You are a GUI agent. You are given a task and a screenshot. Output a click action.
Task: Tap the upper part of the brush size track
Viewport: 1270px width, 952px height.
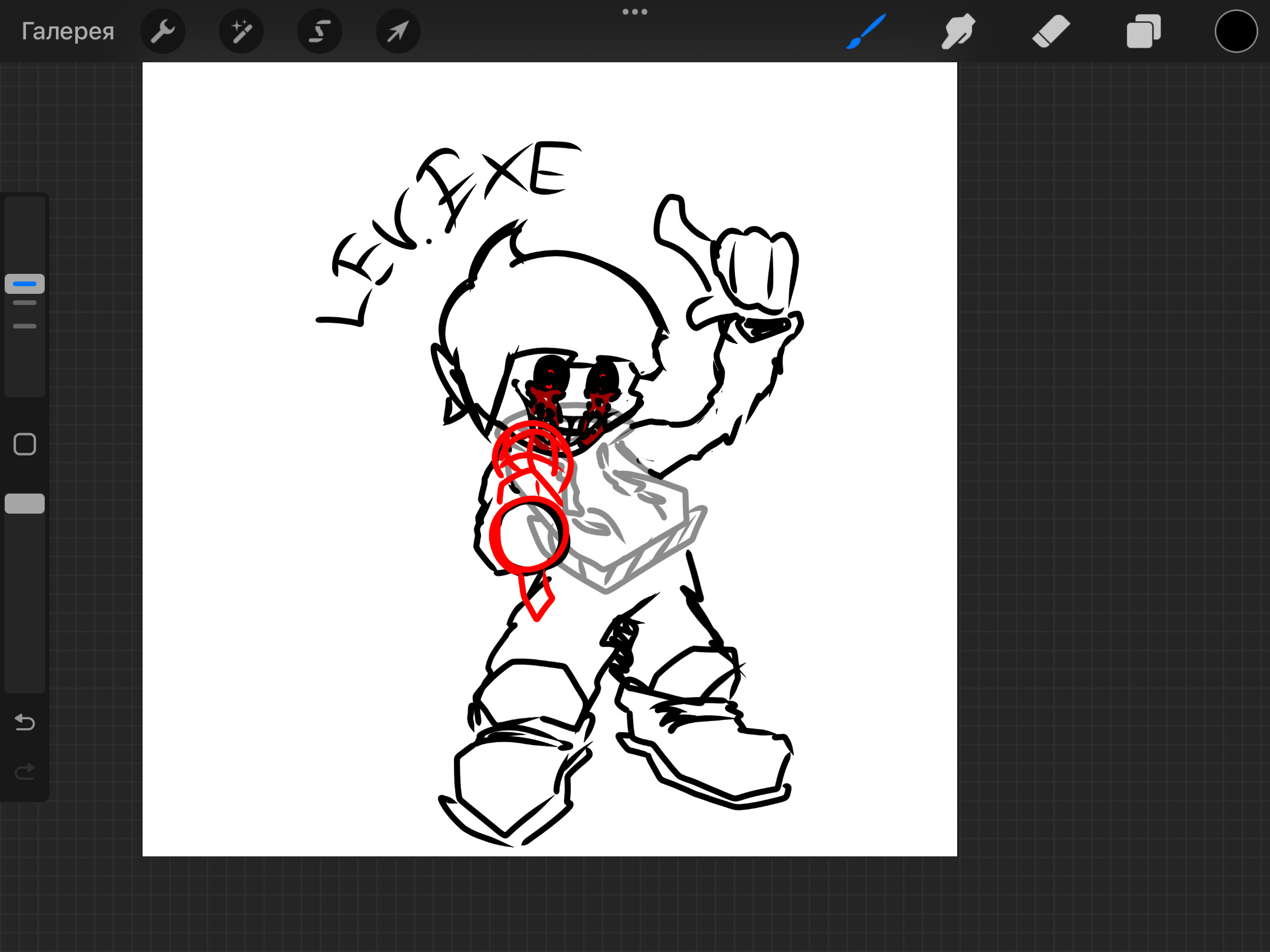point(25,229)
